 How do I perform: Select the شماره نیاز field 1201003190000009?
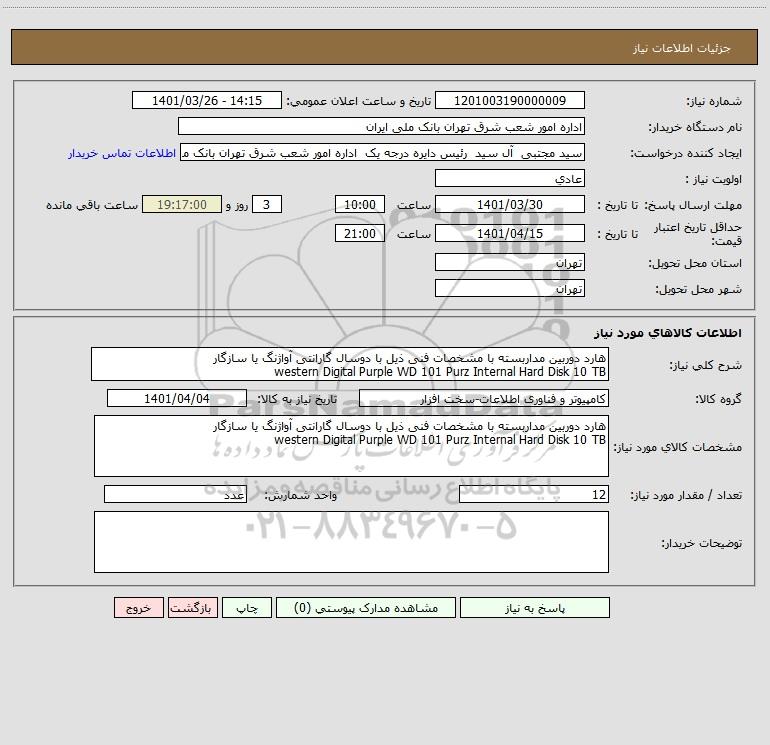click(510, 101)
